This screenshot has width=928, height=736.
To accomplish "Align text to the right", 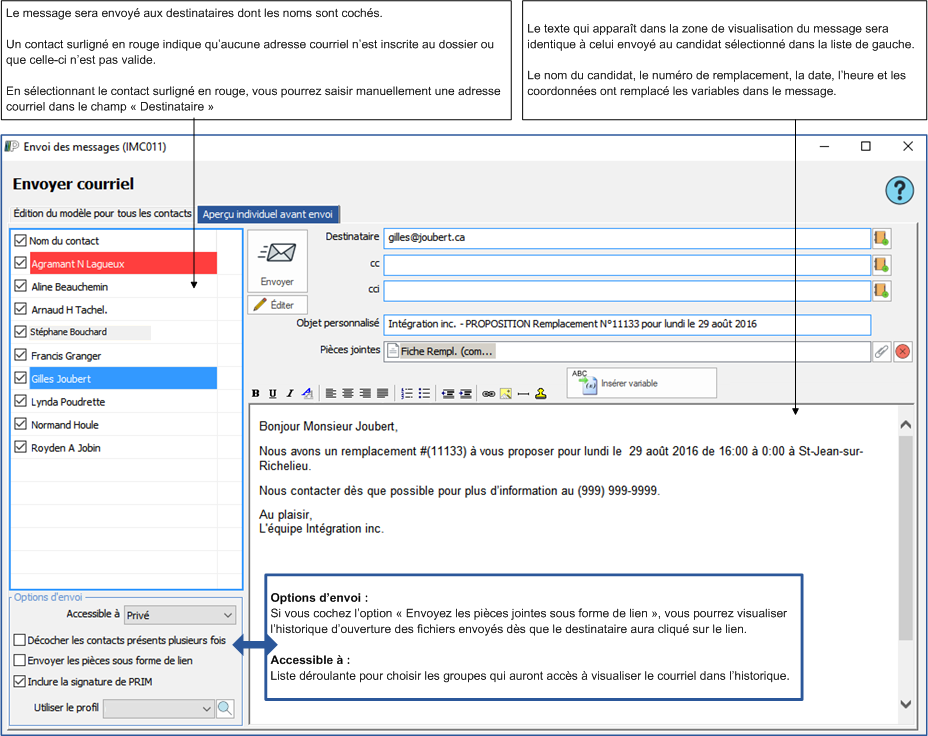I will pos(365,393).
